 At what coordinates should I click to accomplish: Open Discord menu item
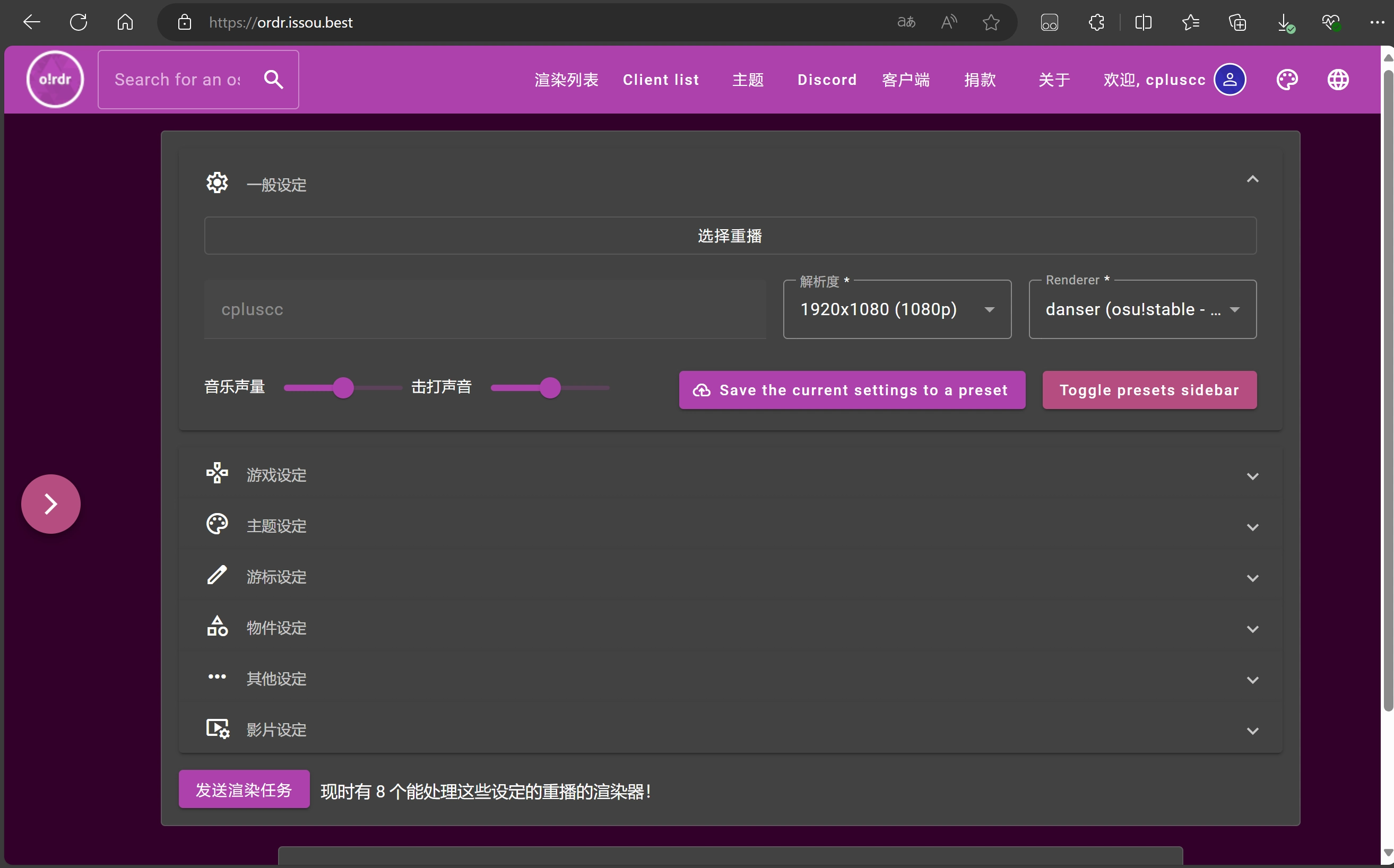coord(827,80)
